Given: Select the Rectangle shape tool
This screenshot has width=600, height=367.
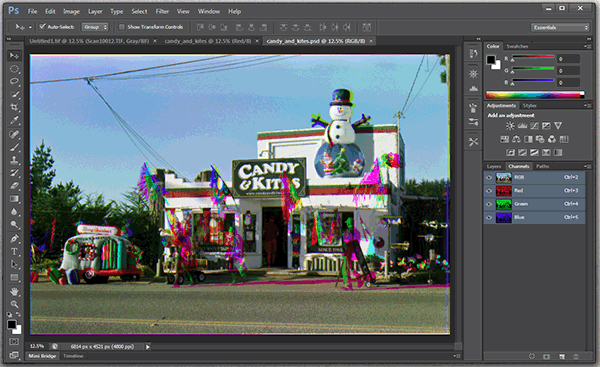Looking at the screenshot, I should (14, 277).
